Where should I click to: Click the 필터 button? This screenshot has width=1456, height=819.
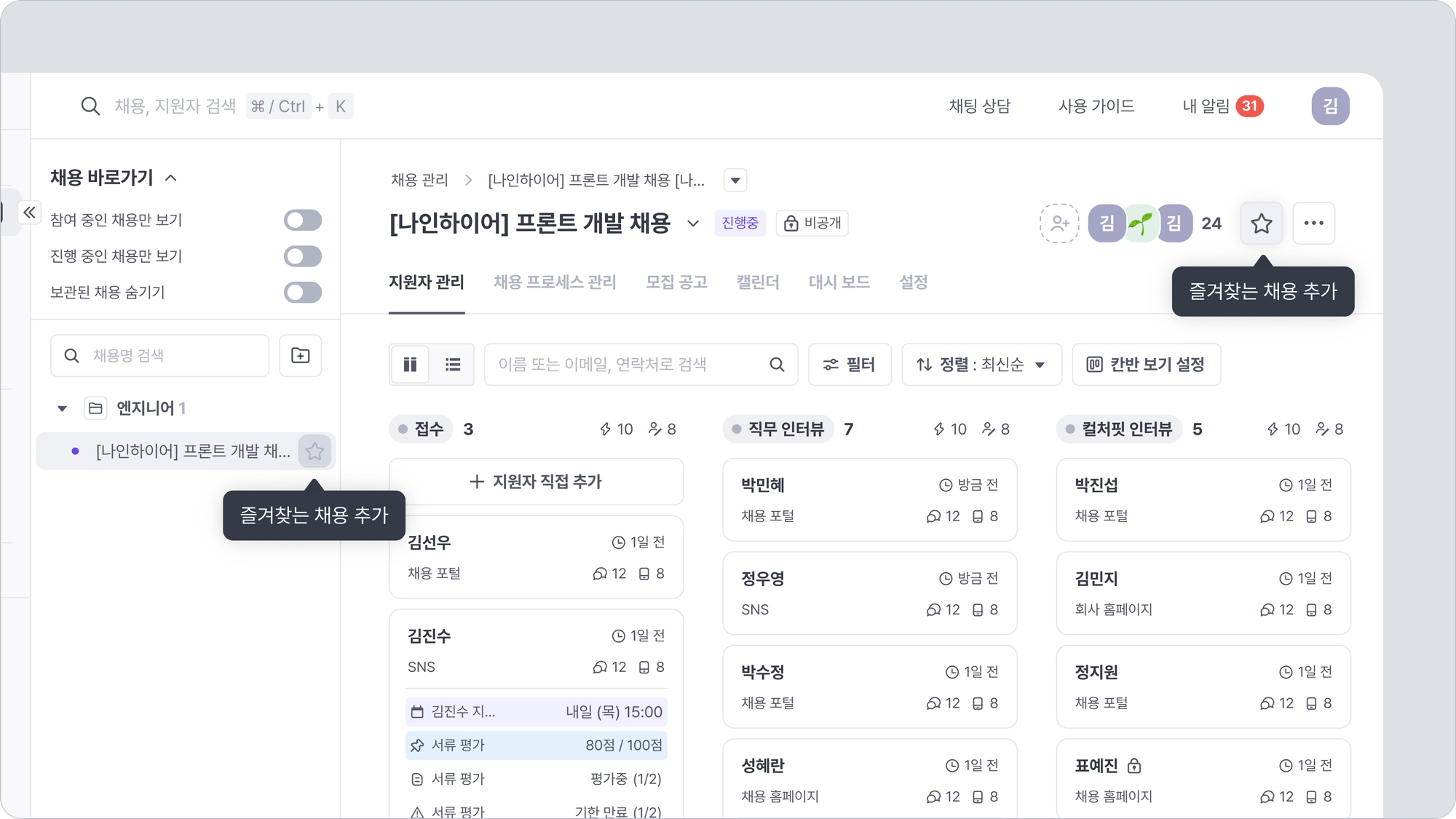click(850, 364)
